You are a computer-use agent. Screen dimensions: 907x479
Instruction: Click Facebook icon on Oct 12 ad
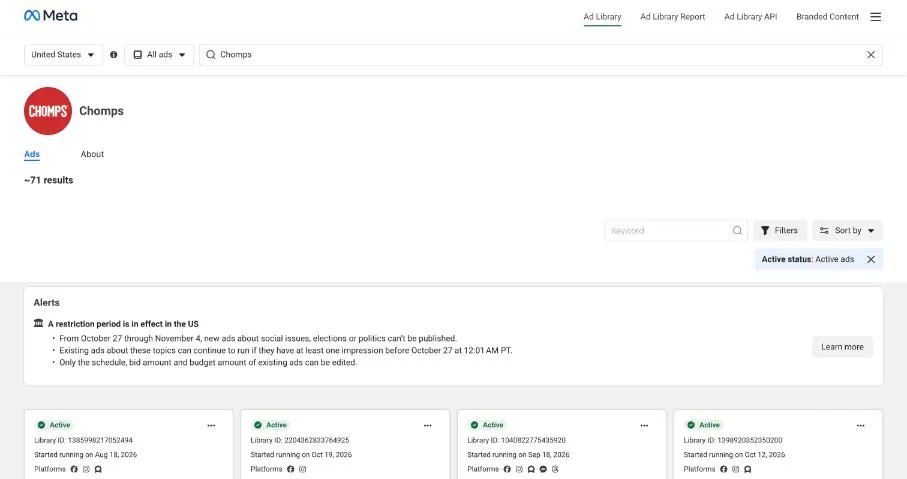(x=723, y=469)
